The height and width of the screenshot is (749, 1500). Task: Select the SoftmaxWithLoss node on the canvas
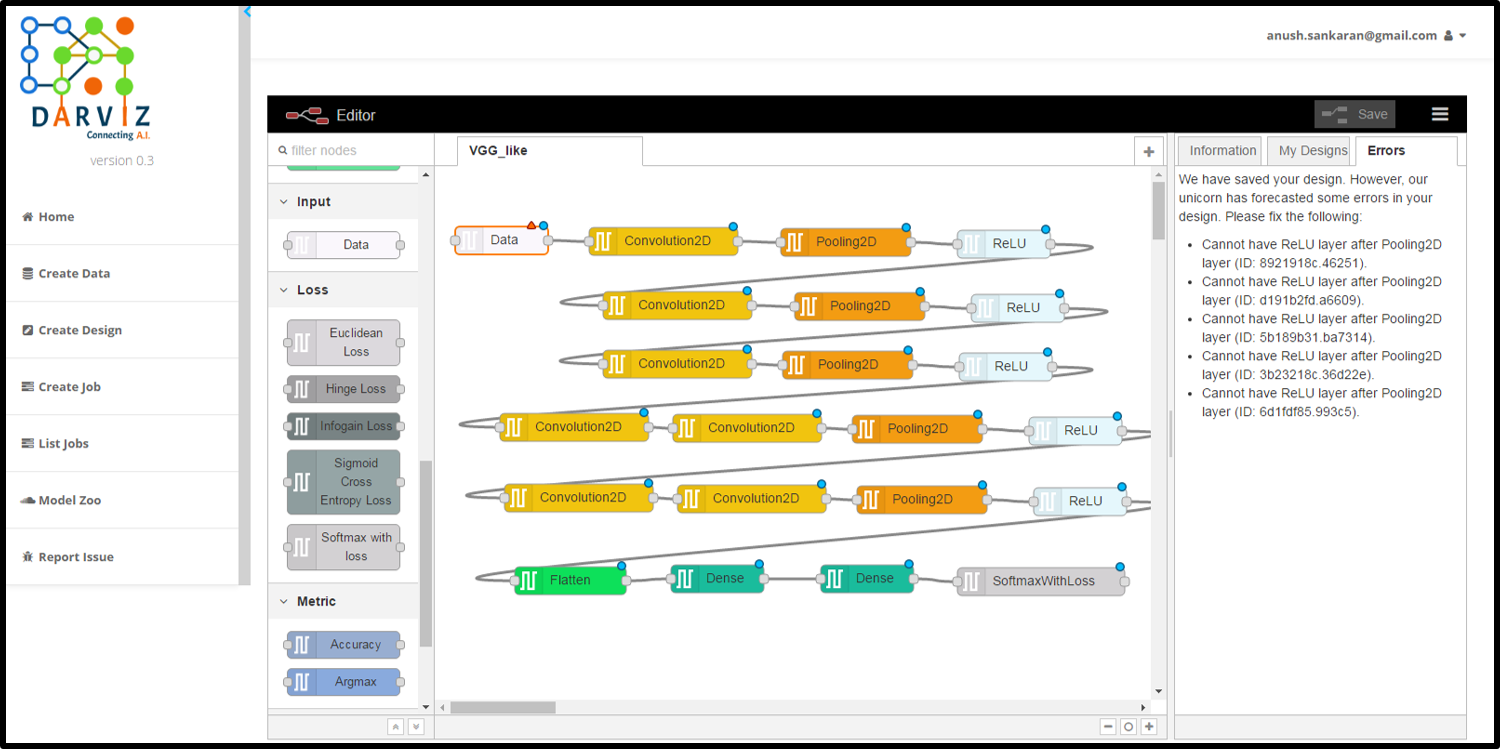(1042, 581)
